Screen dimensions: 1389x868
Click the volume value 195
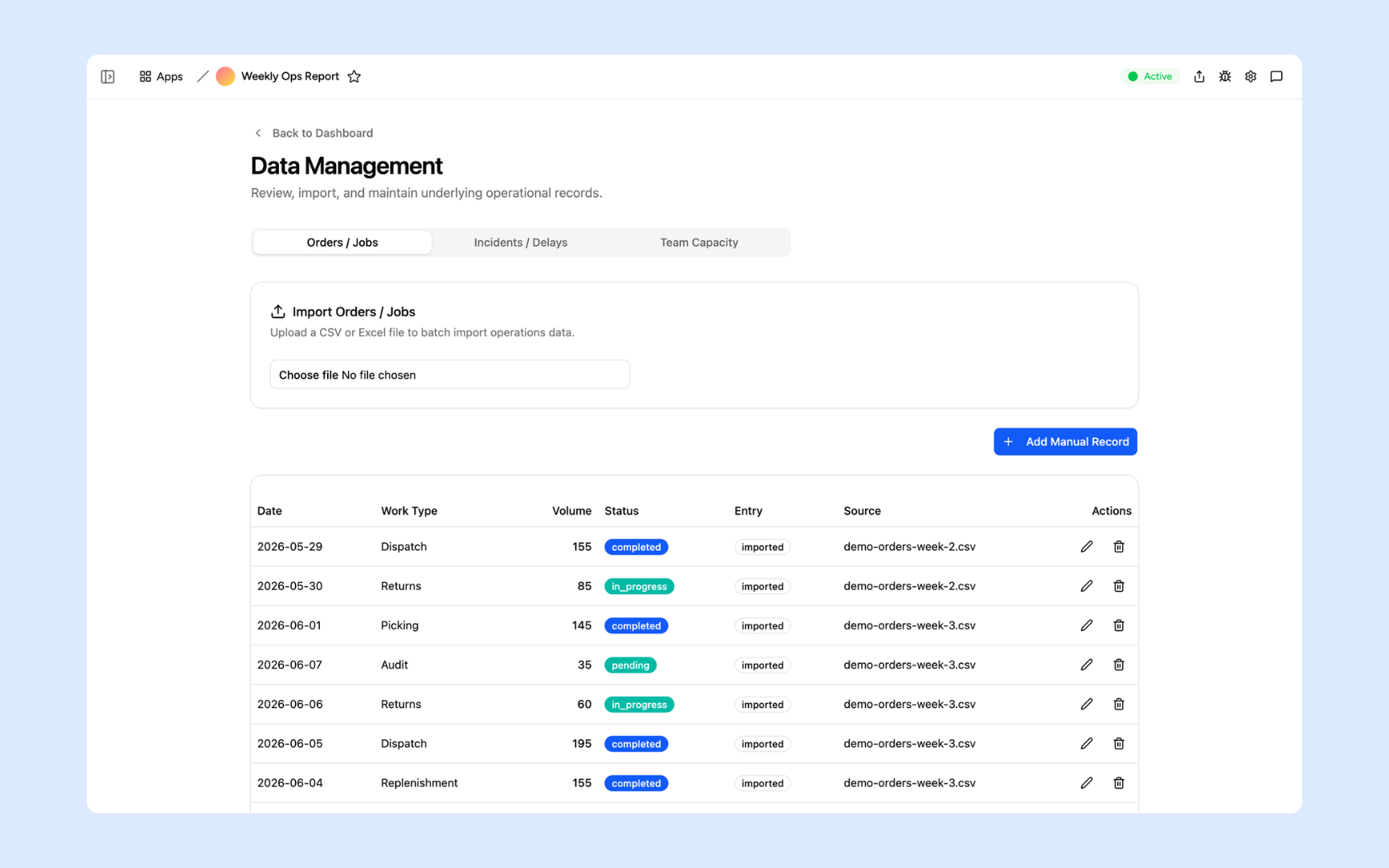coord(582,743)
